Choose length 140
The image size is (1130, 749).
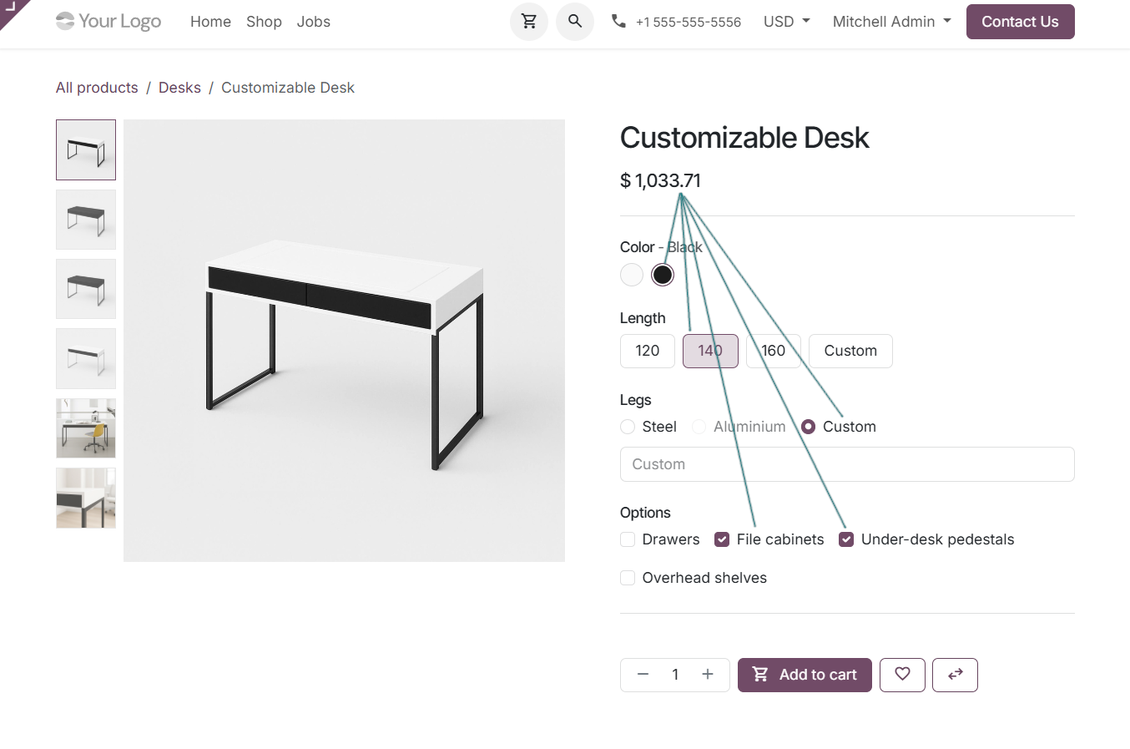point(711,351)
